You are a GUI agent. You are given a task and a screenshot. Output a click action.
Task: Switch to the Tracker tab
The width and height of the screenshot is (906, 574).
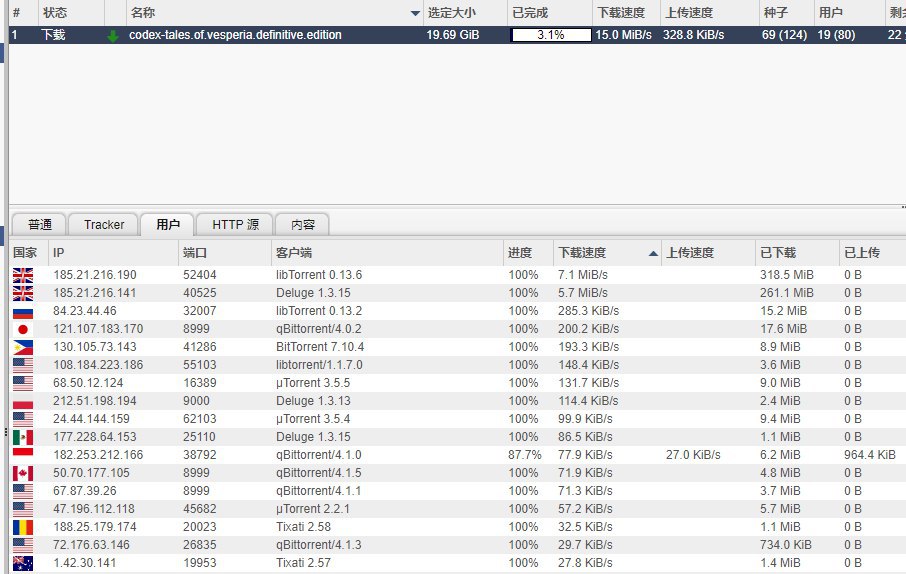[x=104, y=225]
